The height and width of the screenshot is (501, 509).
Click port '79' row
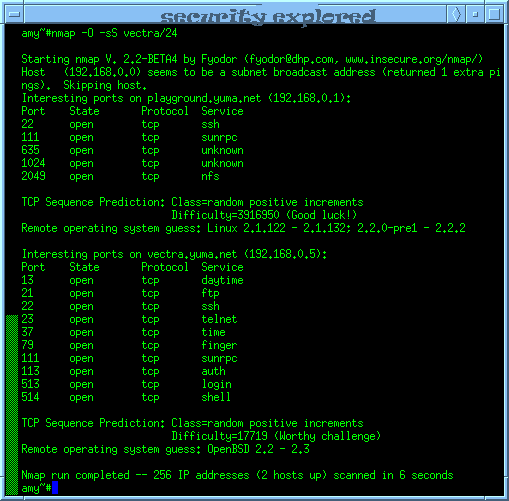[129, 345]
